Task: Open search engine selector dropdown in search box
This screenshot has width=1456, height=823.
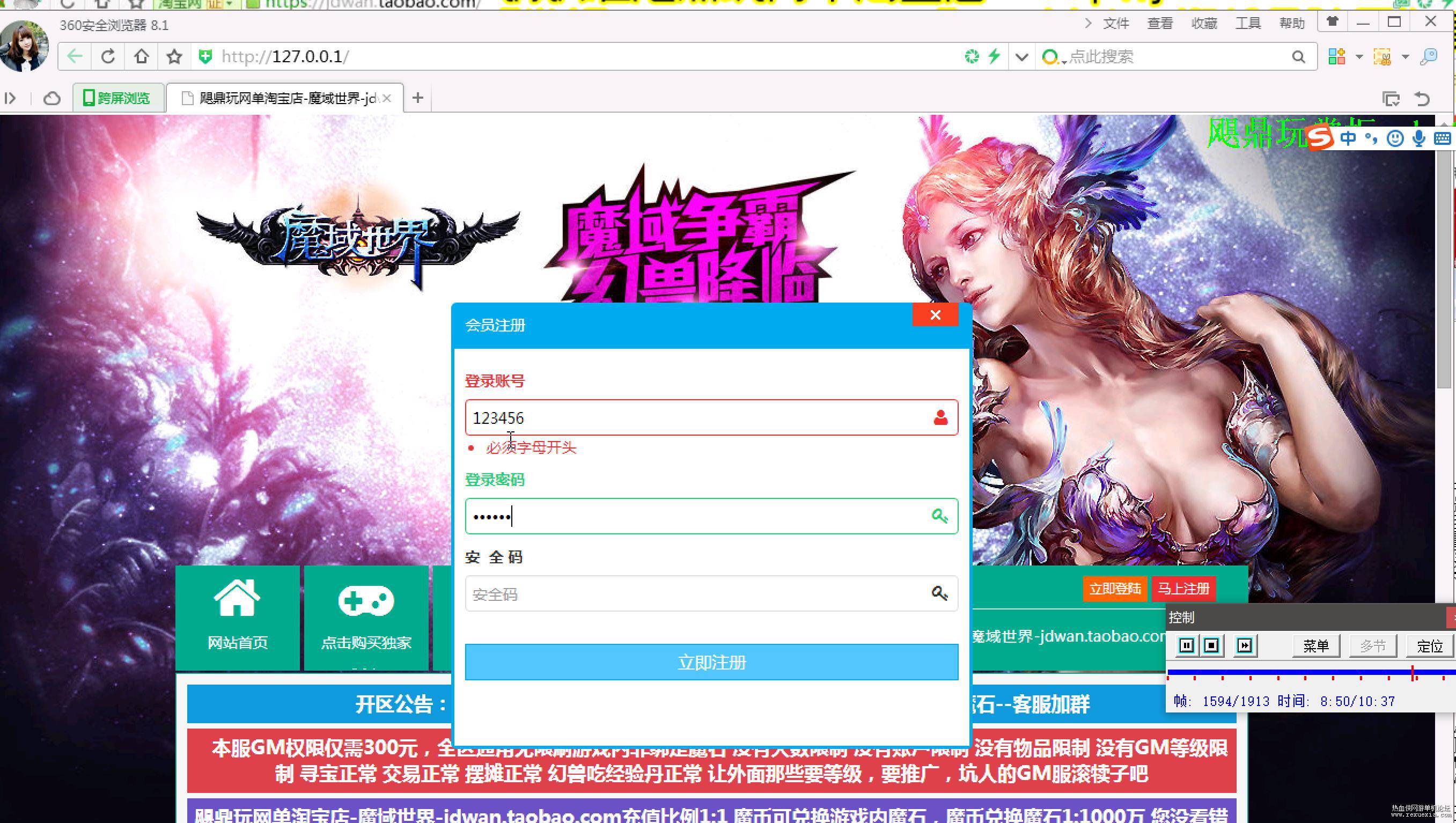Action: (x=1054, y=57)
